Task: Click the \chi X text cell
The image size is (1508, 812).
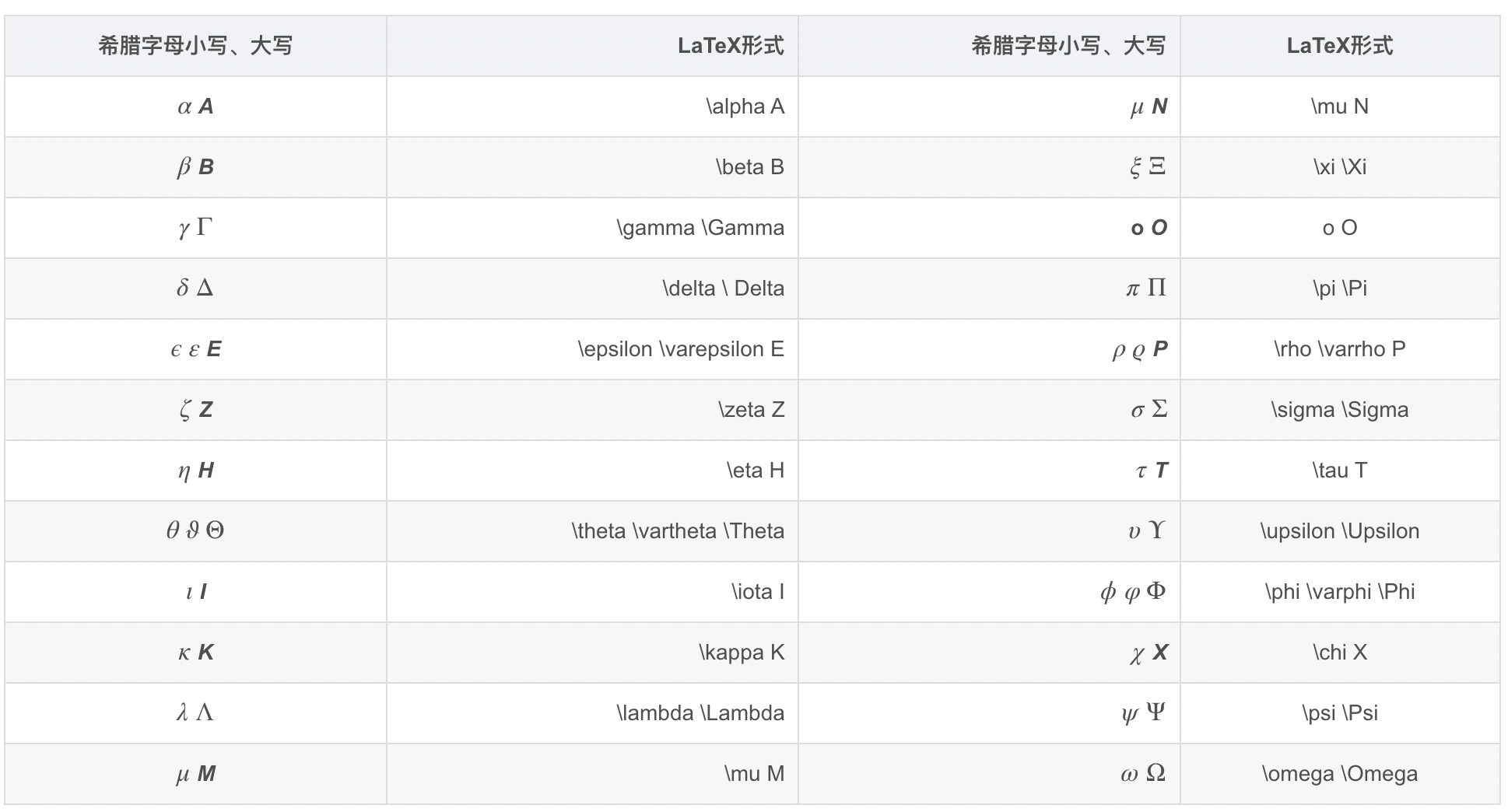Action: 1340,653
